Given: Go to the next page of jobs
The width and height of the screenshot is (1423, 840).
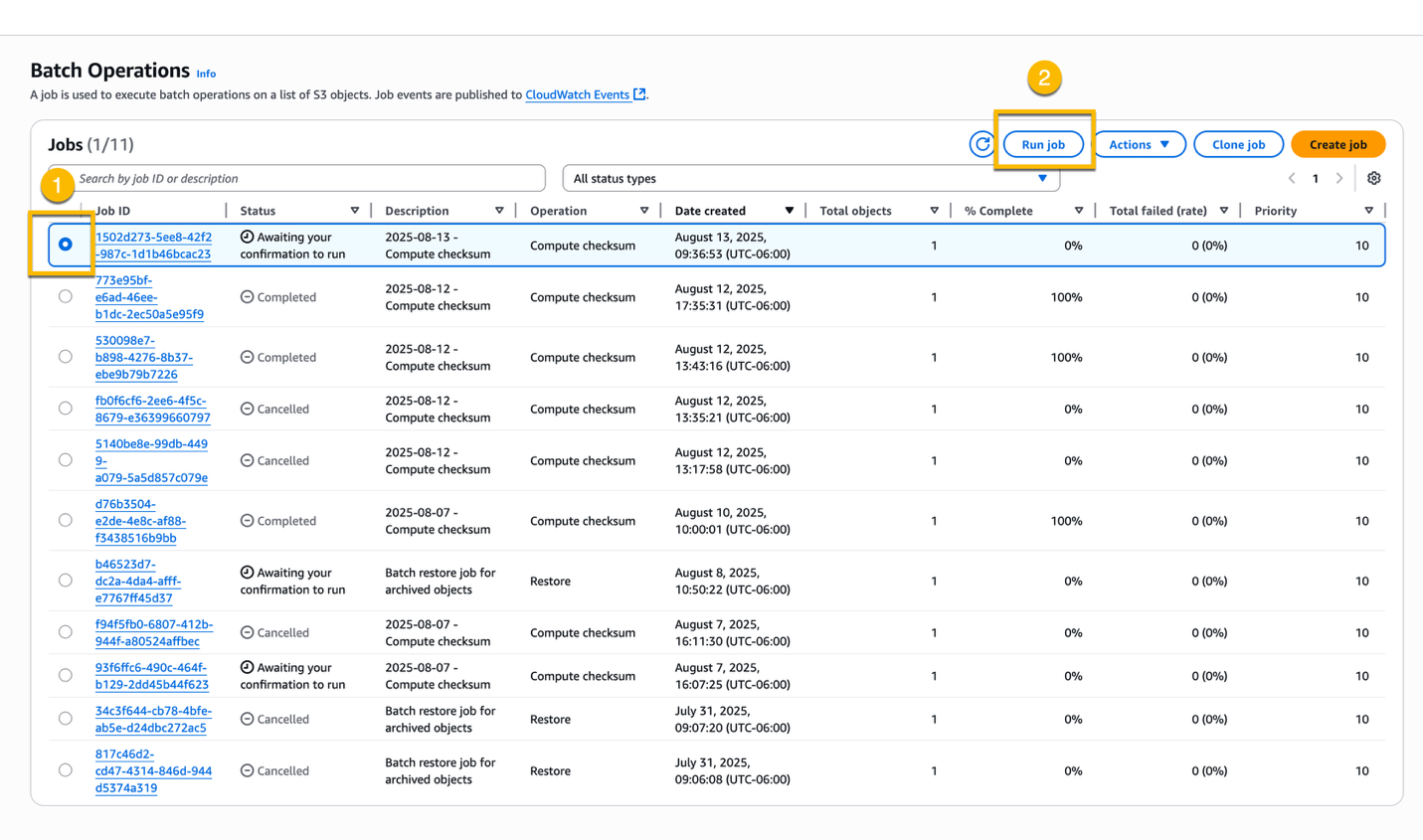Looking at the screenshot, I should (1339, 178).
